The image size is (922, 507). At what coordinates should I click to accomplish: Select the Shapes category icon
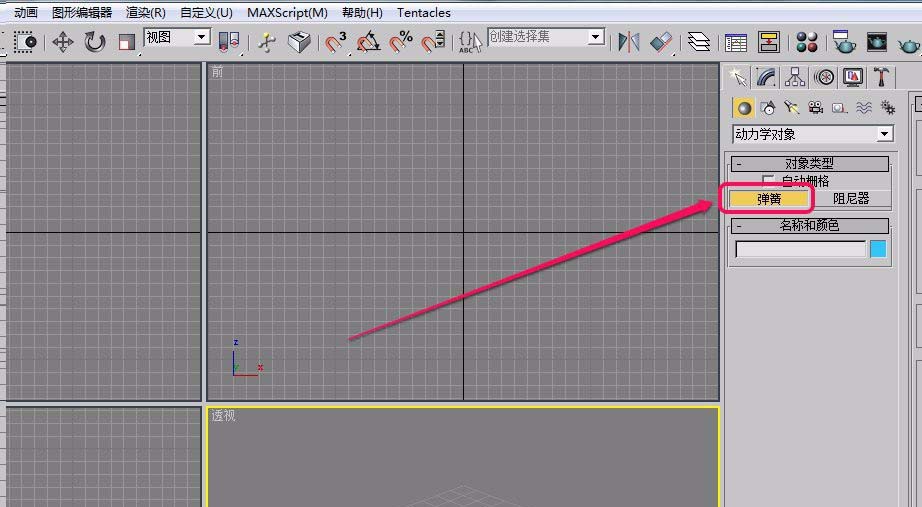768,108
